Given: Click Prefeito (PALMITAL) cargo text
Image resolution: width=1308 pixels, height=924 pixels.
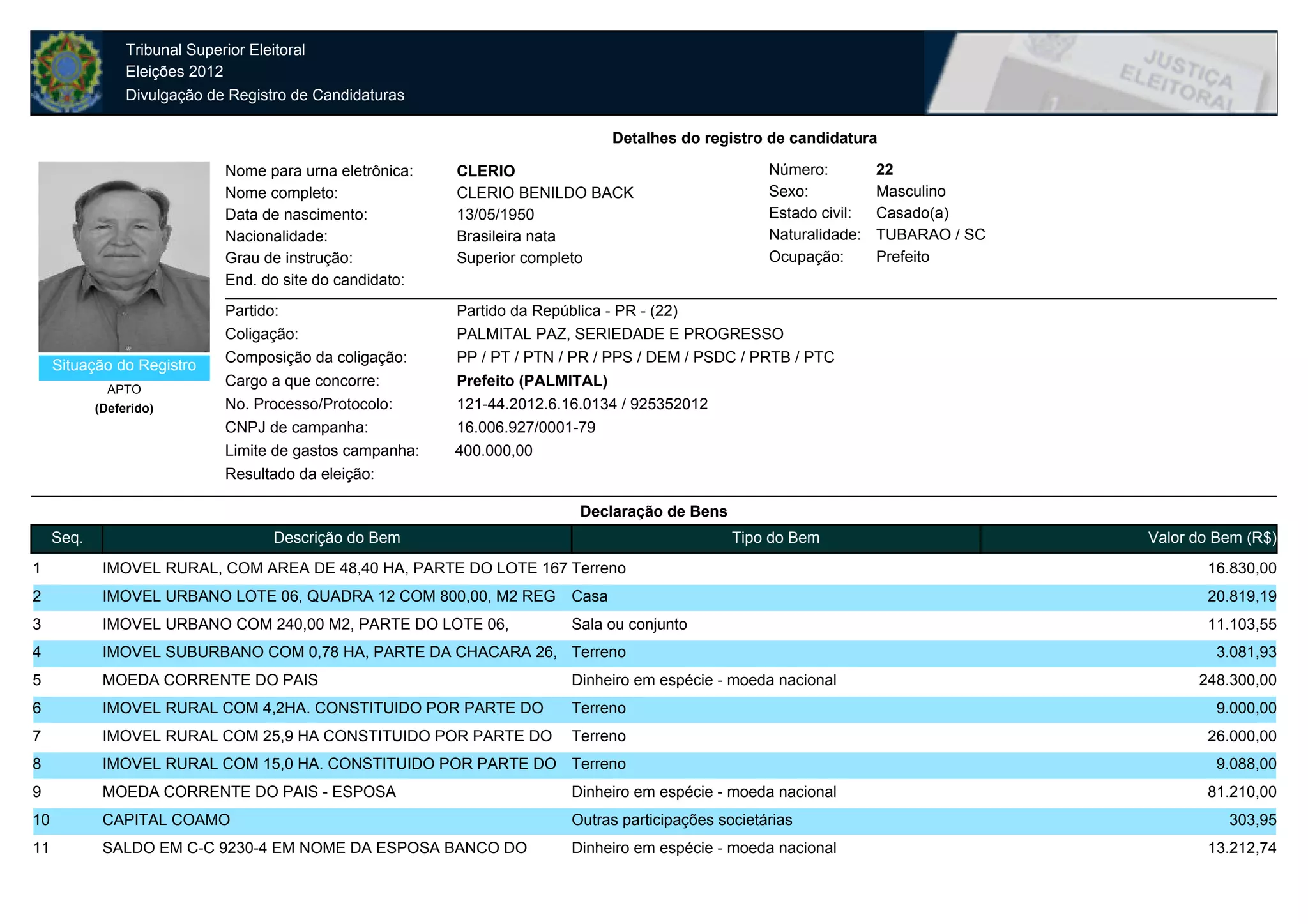Looking at the screenshot, I should [x=531, y=381].
